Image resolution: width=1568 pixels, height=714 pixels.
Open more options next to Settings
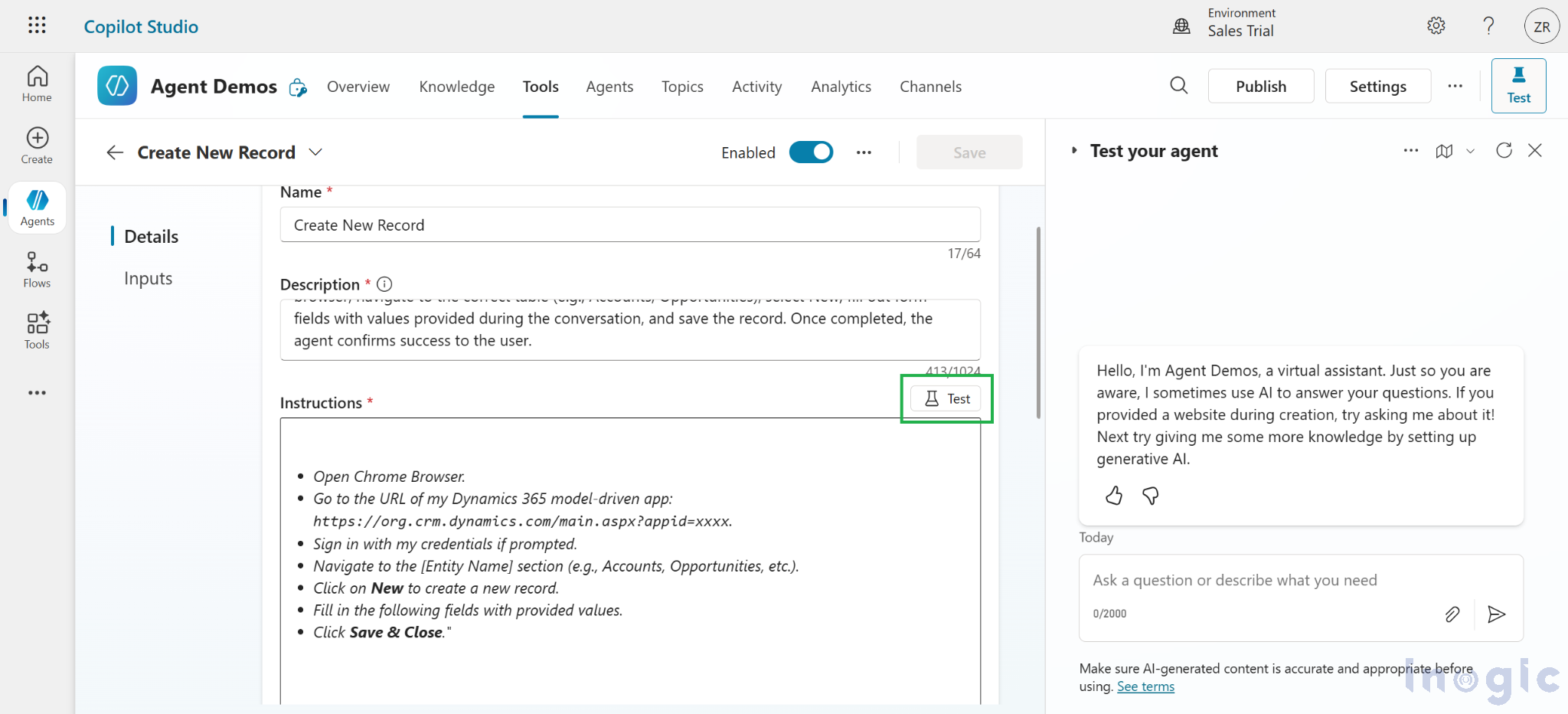[1455, 86]
